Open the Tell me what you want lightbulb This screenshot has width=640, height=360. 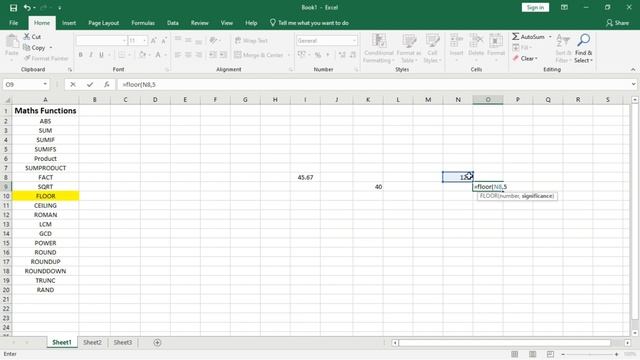(x=273, y=23)
